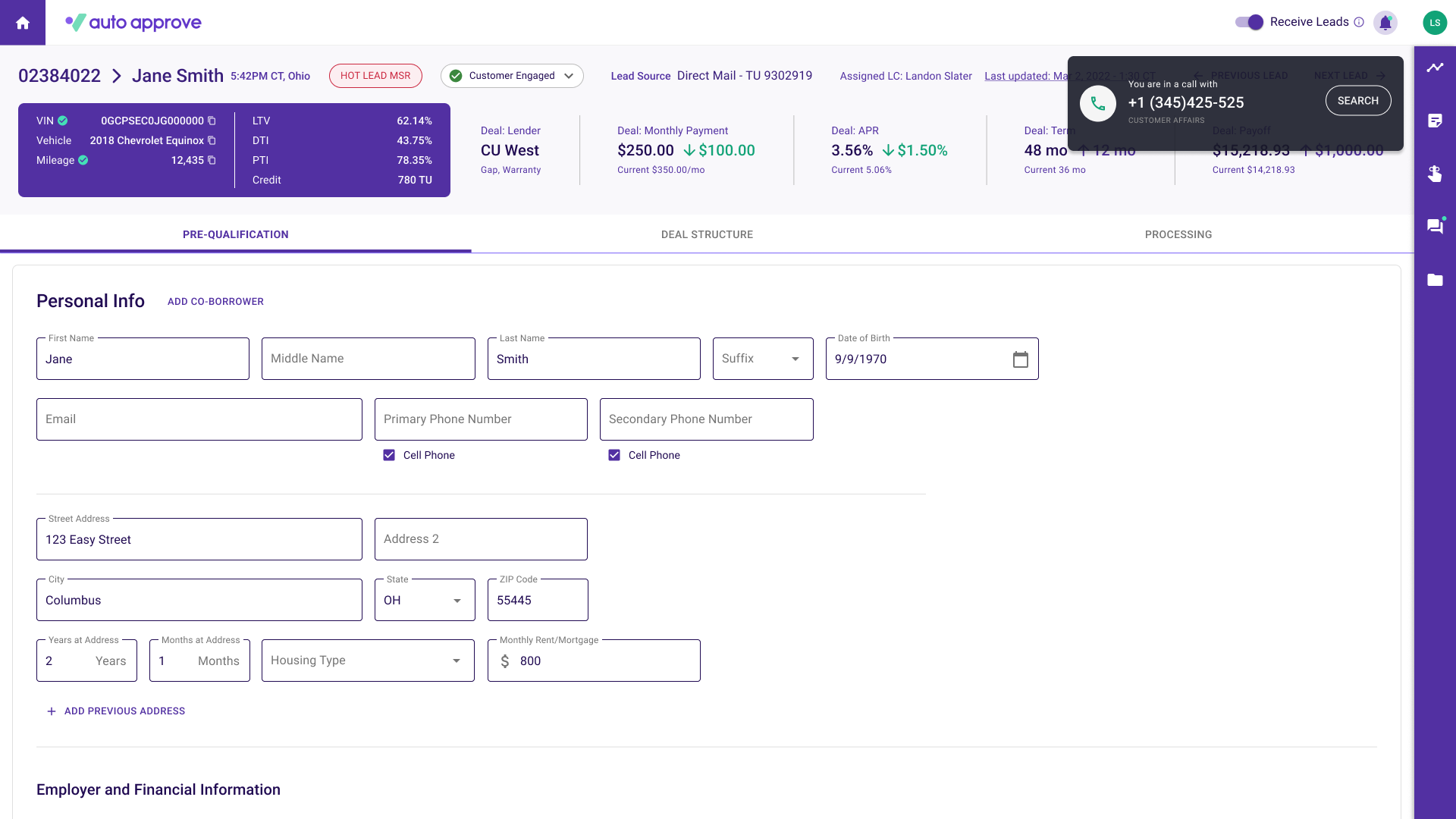Click the Last Name field
Viewport: 1456px width, 819px height.
[594, 359]
